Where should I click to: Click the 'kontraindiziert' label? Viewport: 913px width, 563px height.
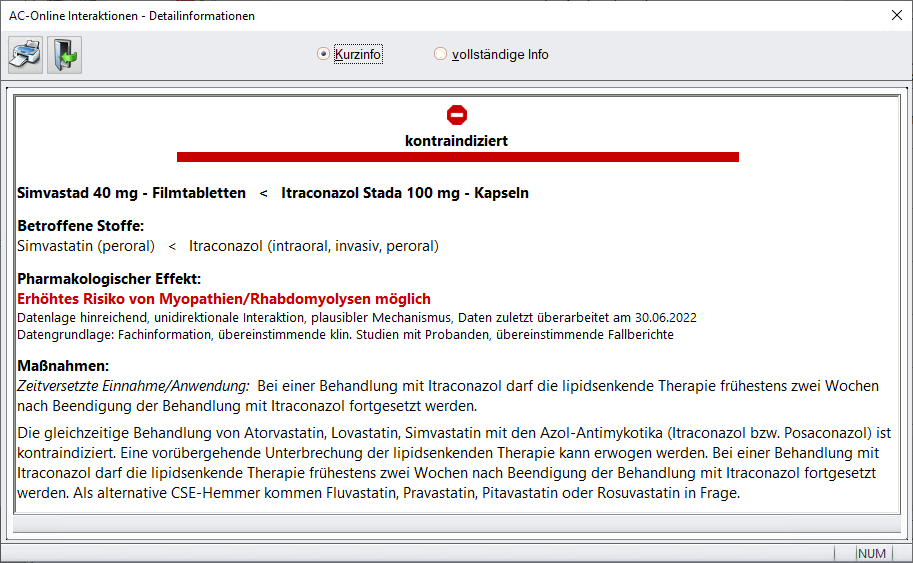click(x=457, y=141)
